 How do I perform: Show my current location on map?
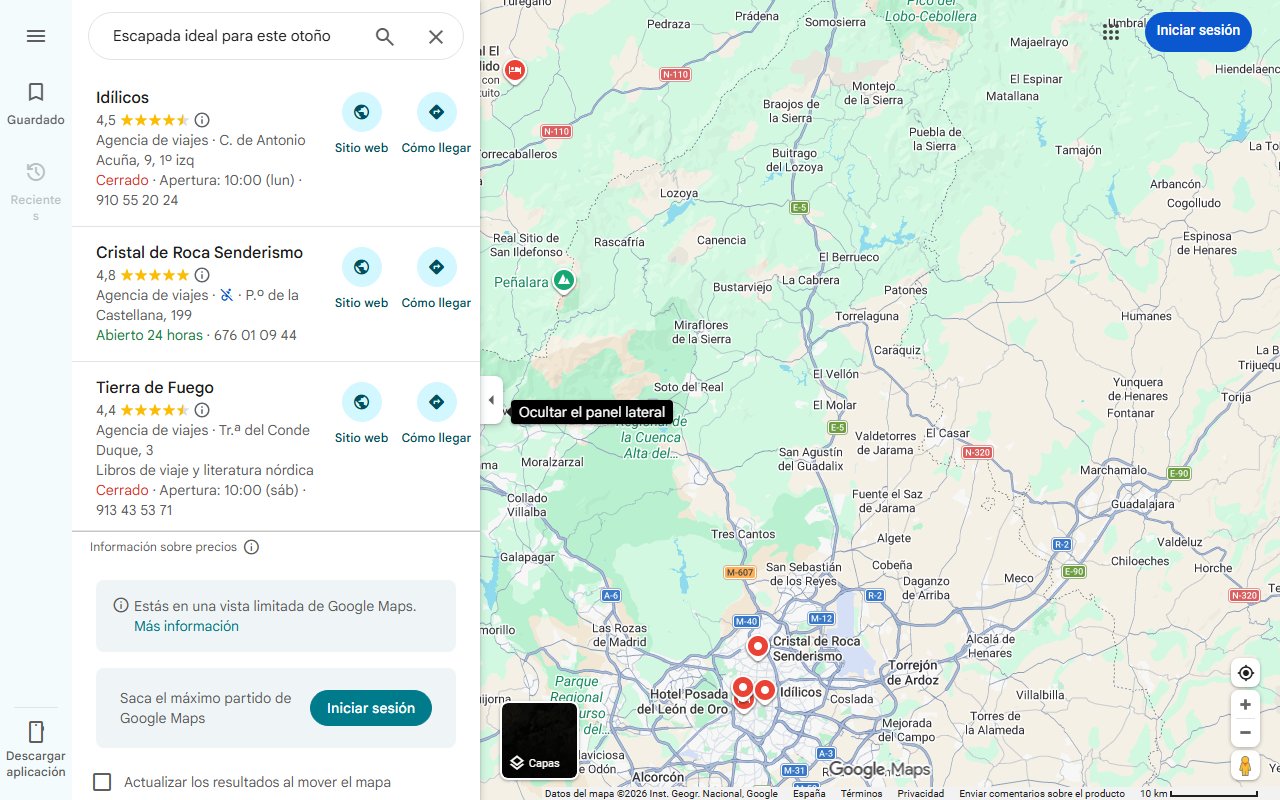point(1245,673)
